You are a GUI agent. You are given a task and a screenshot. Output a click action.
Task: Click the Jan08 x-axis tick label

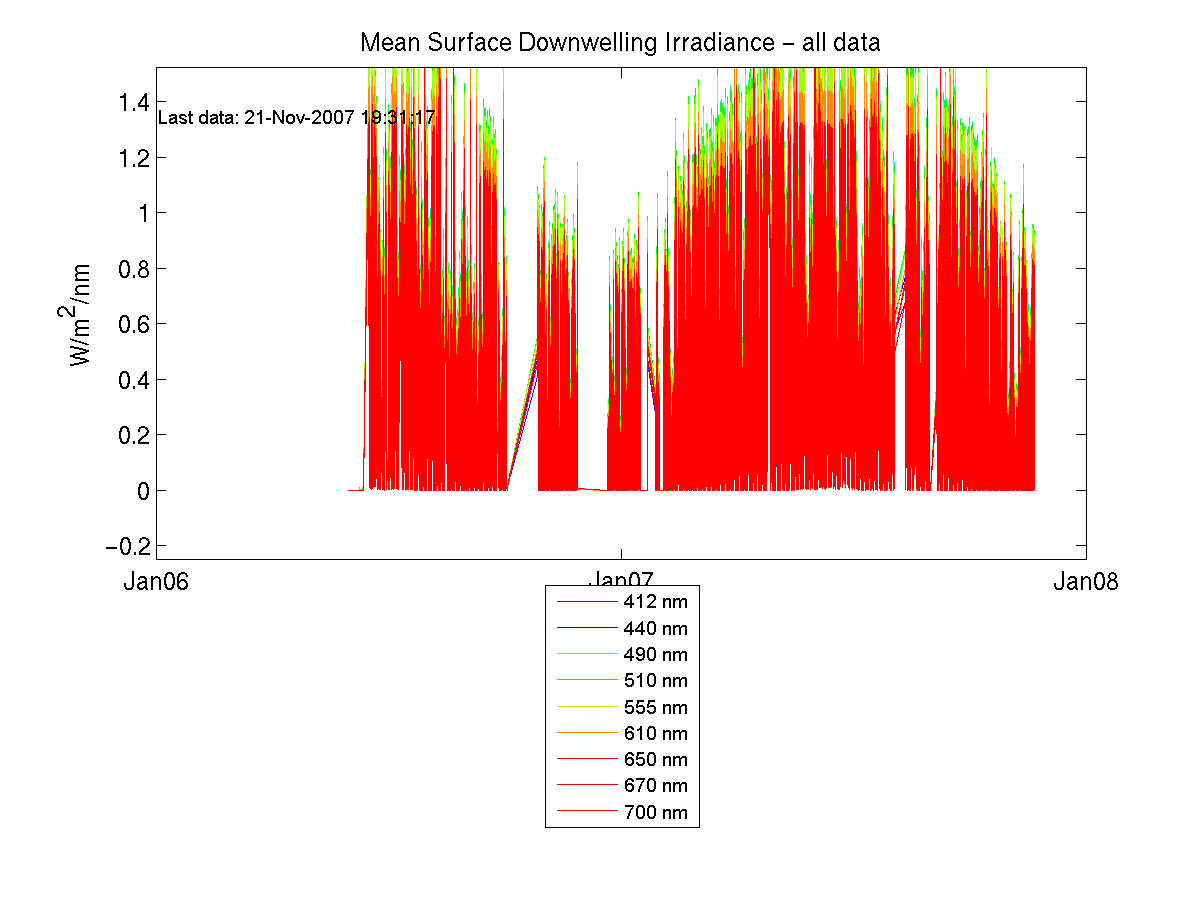(x=1085, y=583)
